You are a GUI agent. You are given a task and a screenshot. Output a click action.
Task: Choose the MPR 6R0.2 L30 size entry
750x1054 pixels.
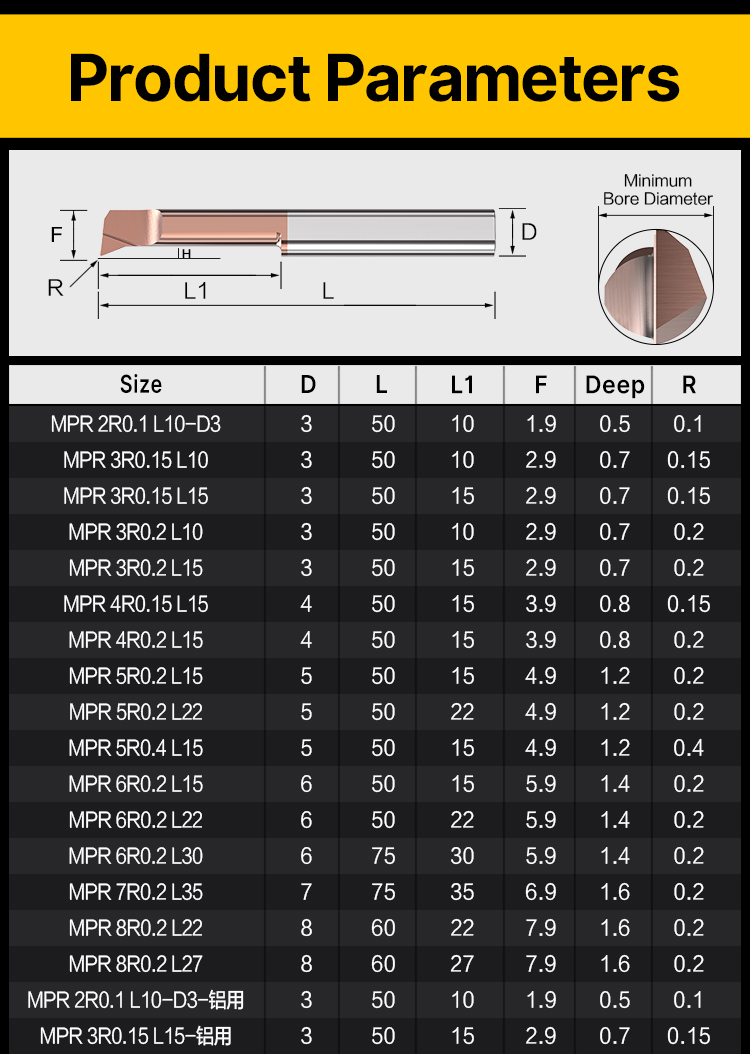[136, 856]
